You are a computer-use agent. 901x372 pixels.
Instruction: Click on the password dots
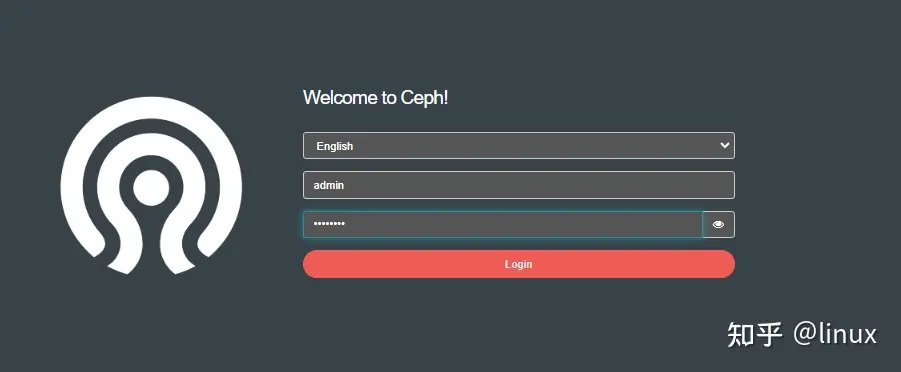pos(329,224)
